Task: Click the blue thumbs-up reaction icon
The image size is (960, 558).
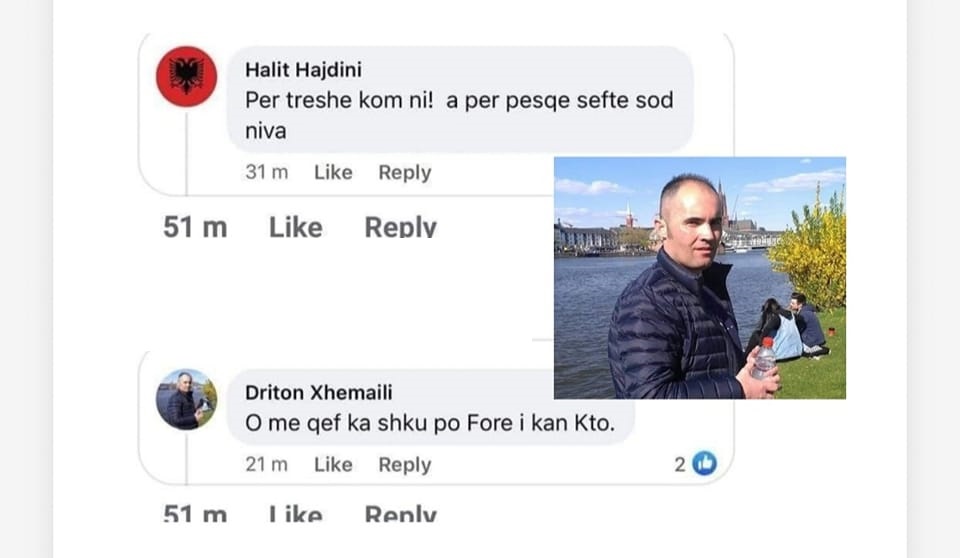Action: (705, 464)
